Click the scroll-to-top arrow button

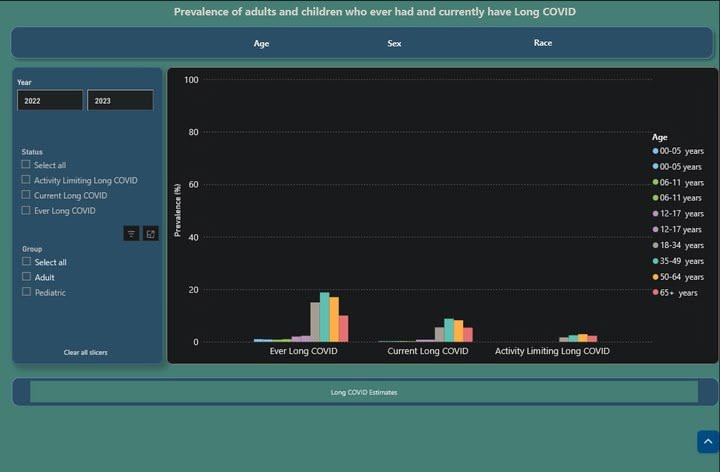[707, 441]
